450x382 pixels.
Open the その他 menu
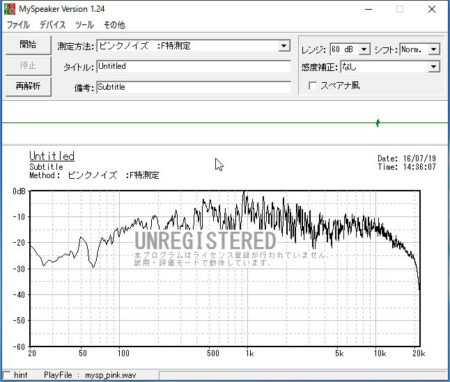click(x=114, y=25)
